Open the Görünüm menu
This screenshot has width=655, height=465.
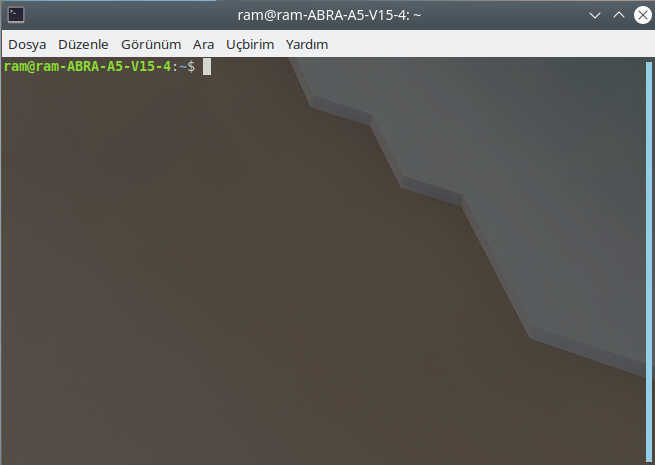pos(151,44)
